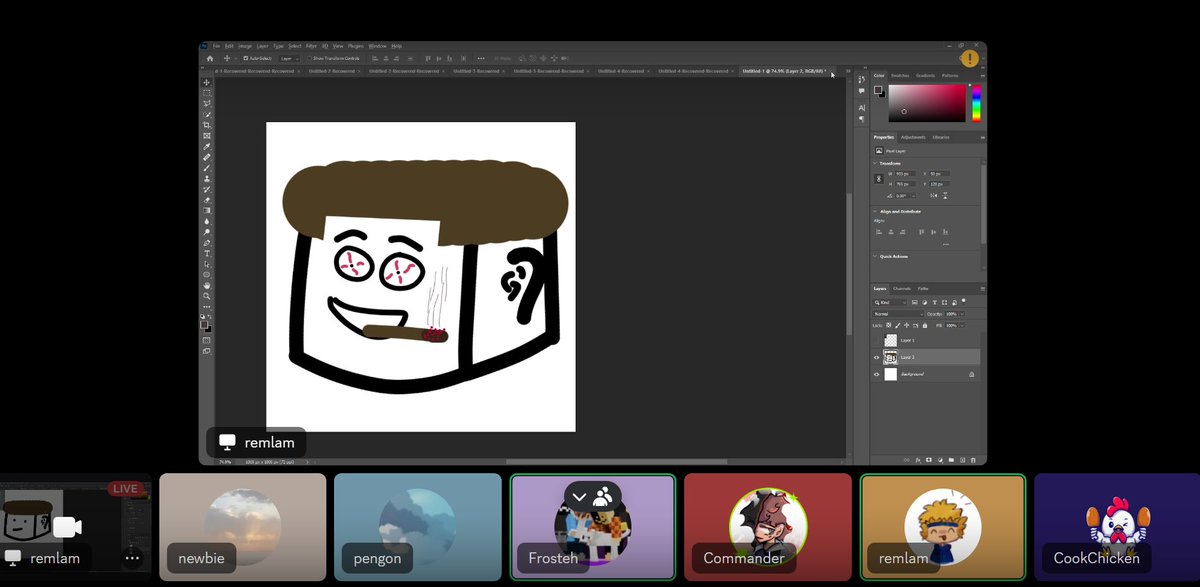This screenshot has height=587, width=1200.
Task: Select the Horizontal Type tool
Action: [x=207, y=253]
